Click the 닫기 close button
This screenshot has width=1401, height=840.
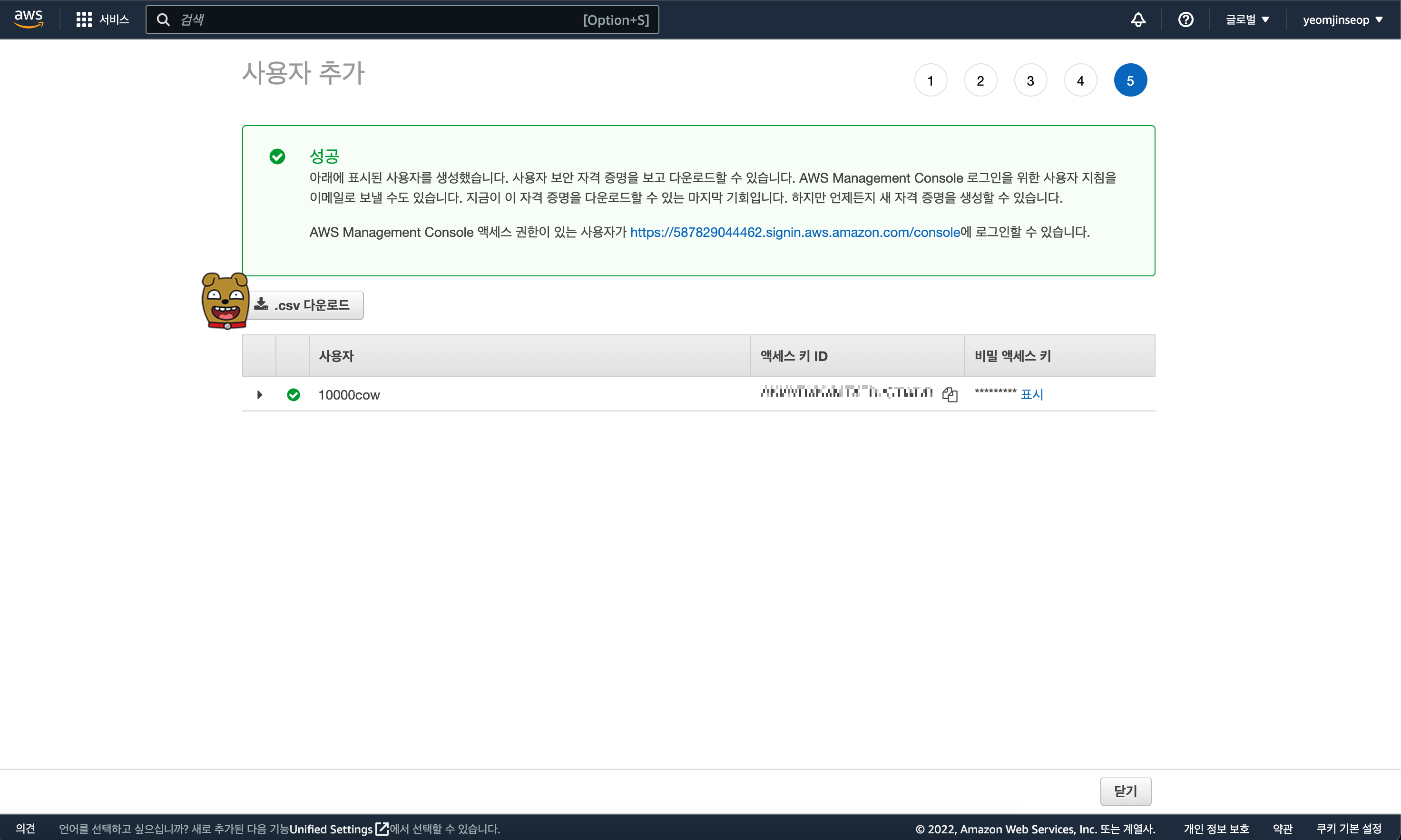pos(1125,791)
